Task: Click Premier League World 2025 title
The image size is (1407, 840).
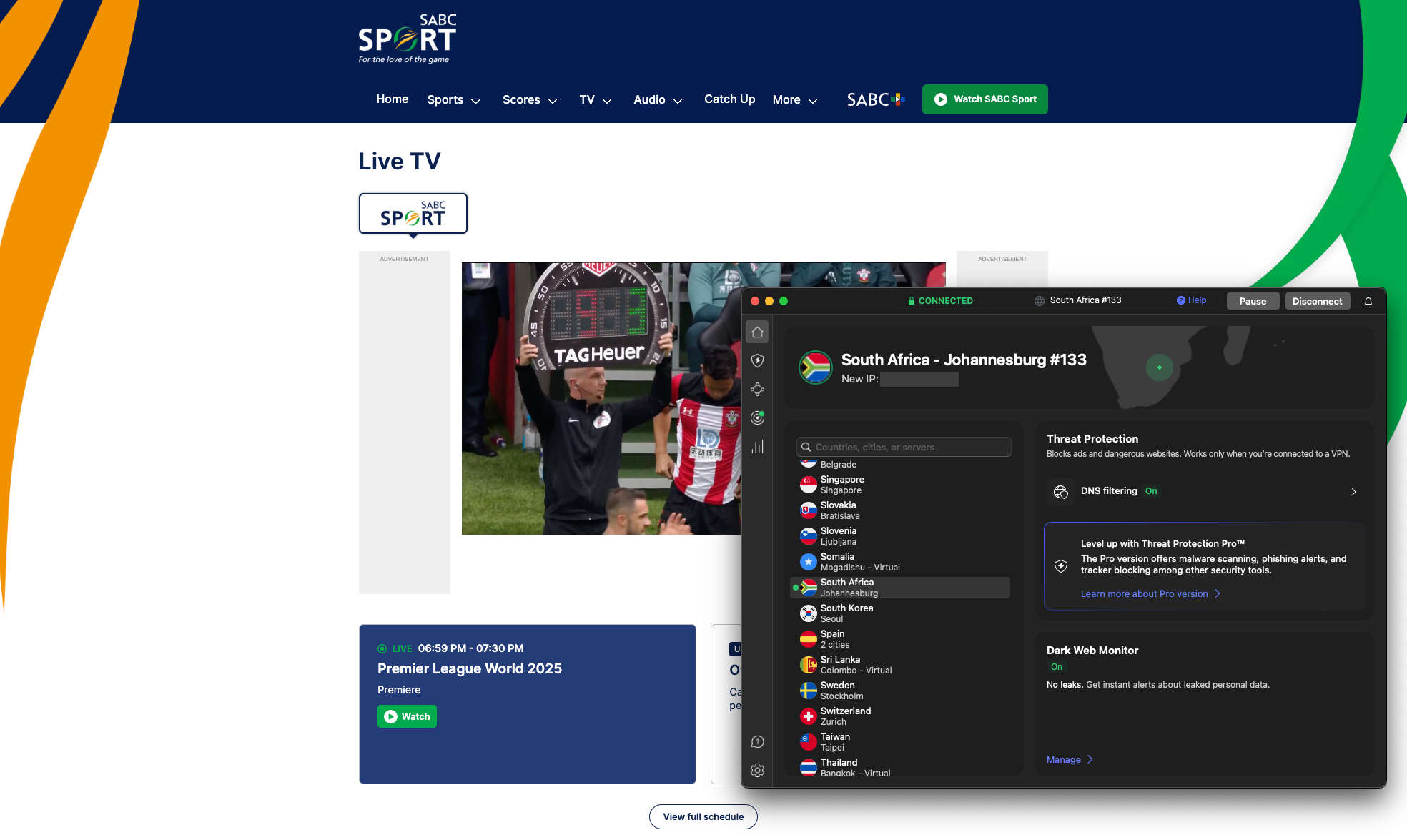Action: 470,668
